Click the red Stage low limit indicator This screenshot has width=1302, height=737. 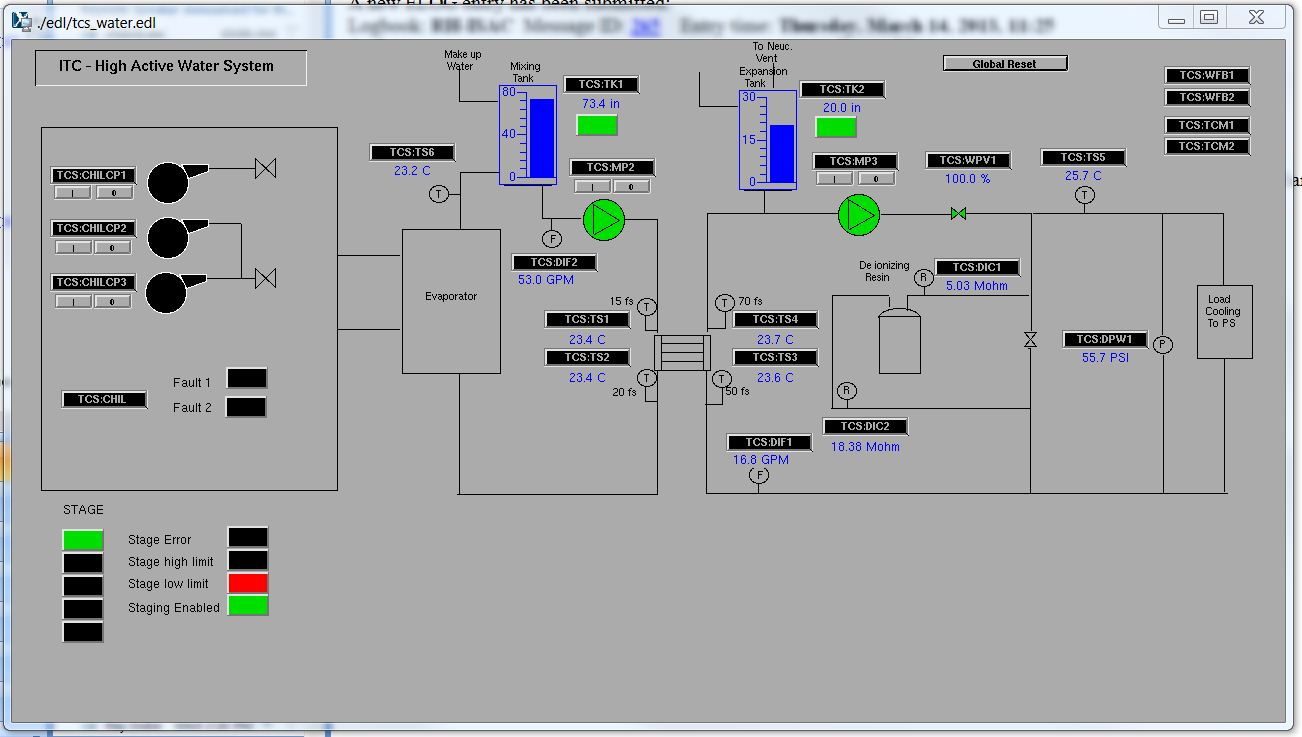click(x=248, y=584)
